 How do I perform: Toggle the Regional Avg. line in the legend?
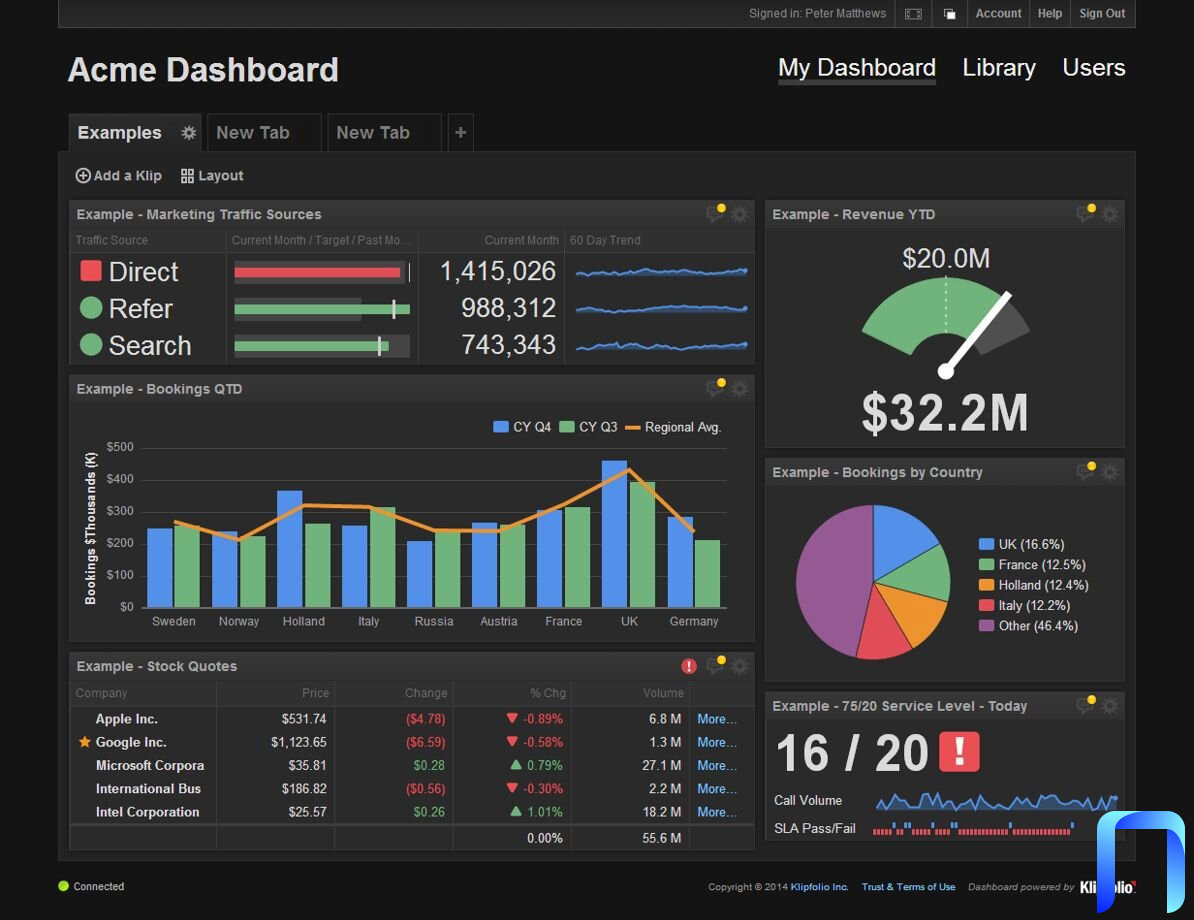coord(632,427)
